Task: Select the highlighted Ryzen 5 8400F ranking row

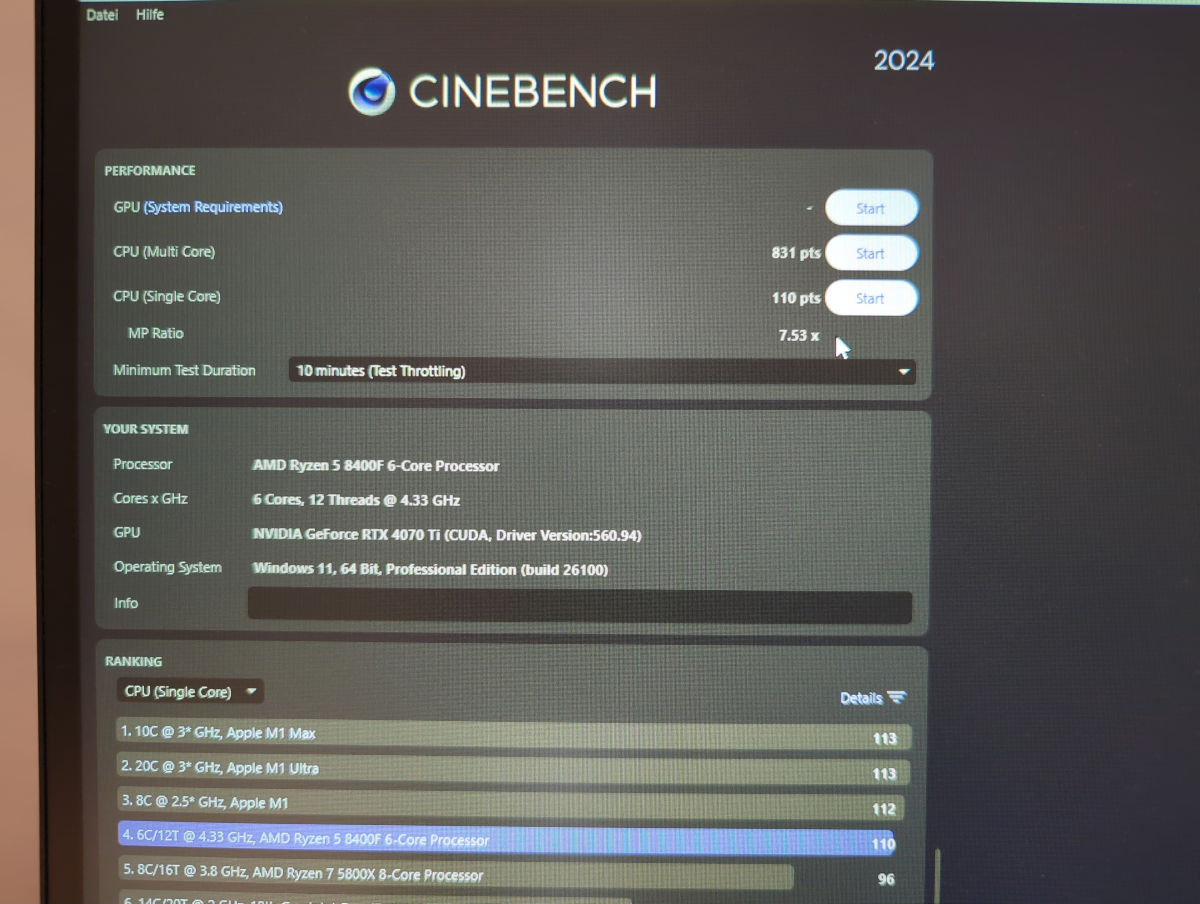Action: click(506, 840)
